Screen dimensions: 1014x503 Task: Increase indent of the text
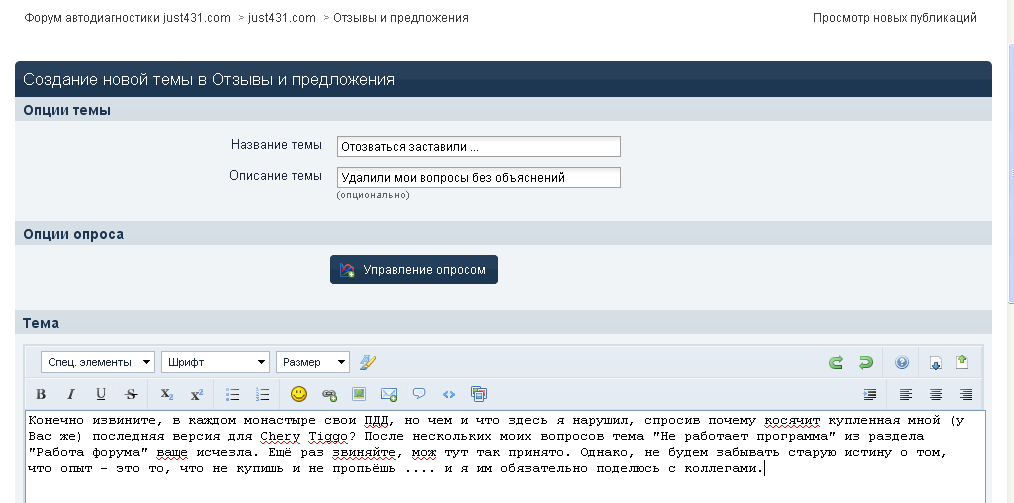[x=870, y=394]
